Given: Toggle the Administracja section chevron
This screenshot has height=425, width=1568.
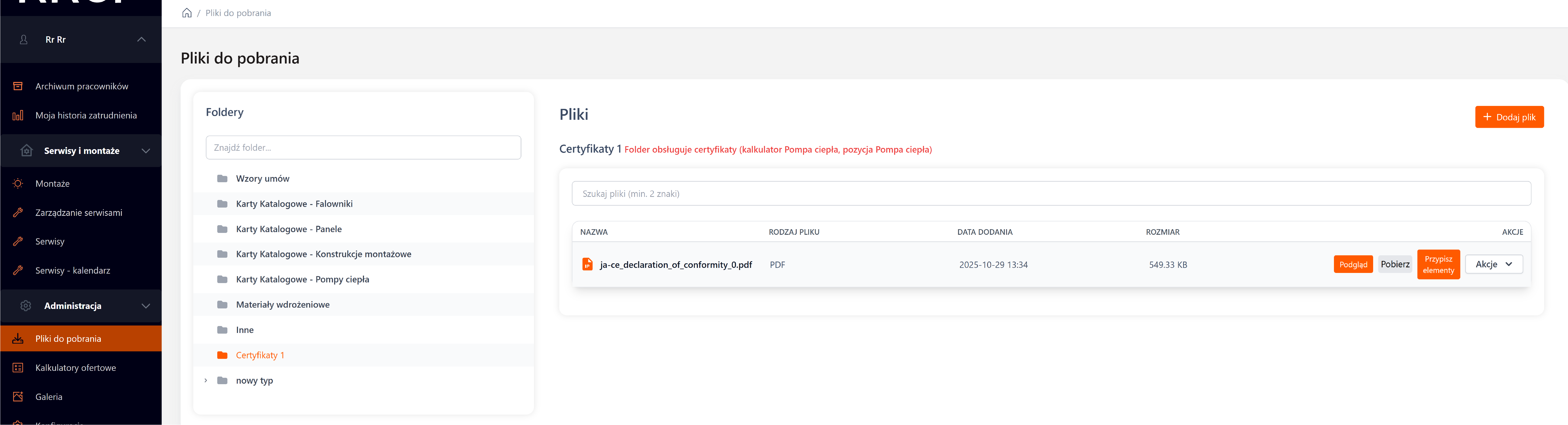Looking at the screenshot, I should (x=146, y=306).
